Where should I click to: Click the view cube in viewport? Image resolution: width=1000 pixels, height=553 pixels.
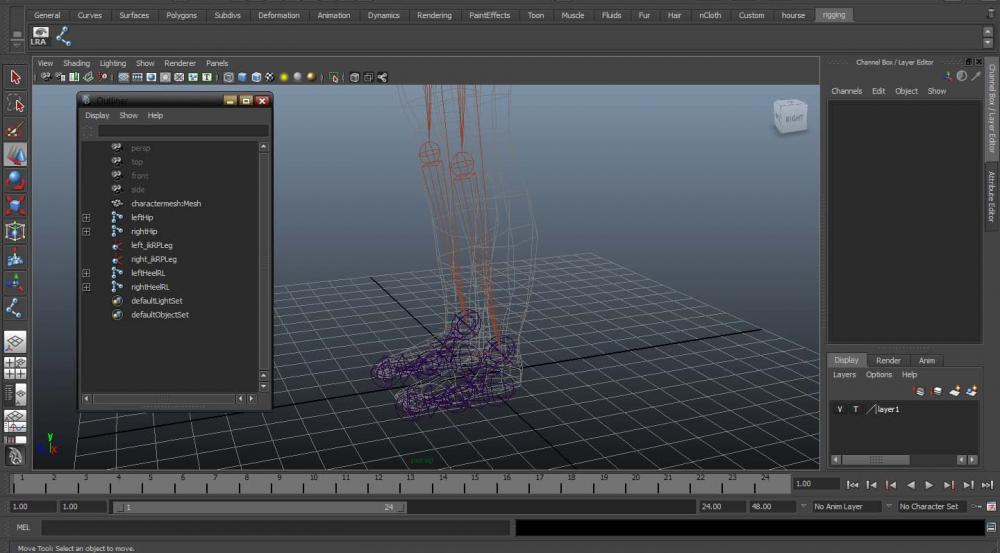pos(789,117)
